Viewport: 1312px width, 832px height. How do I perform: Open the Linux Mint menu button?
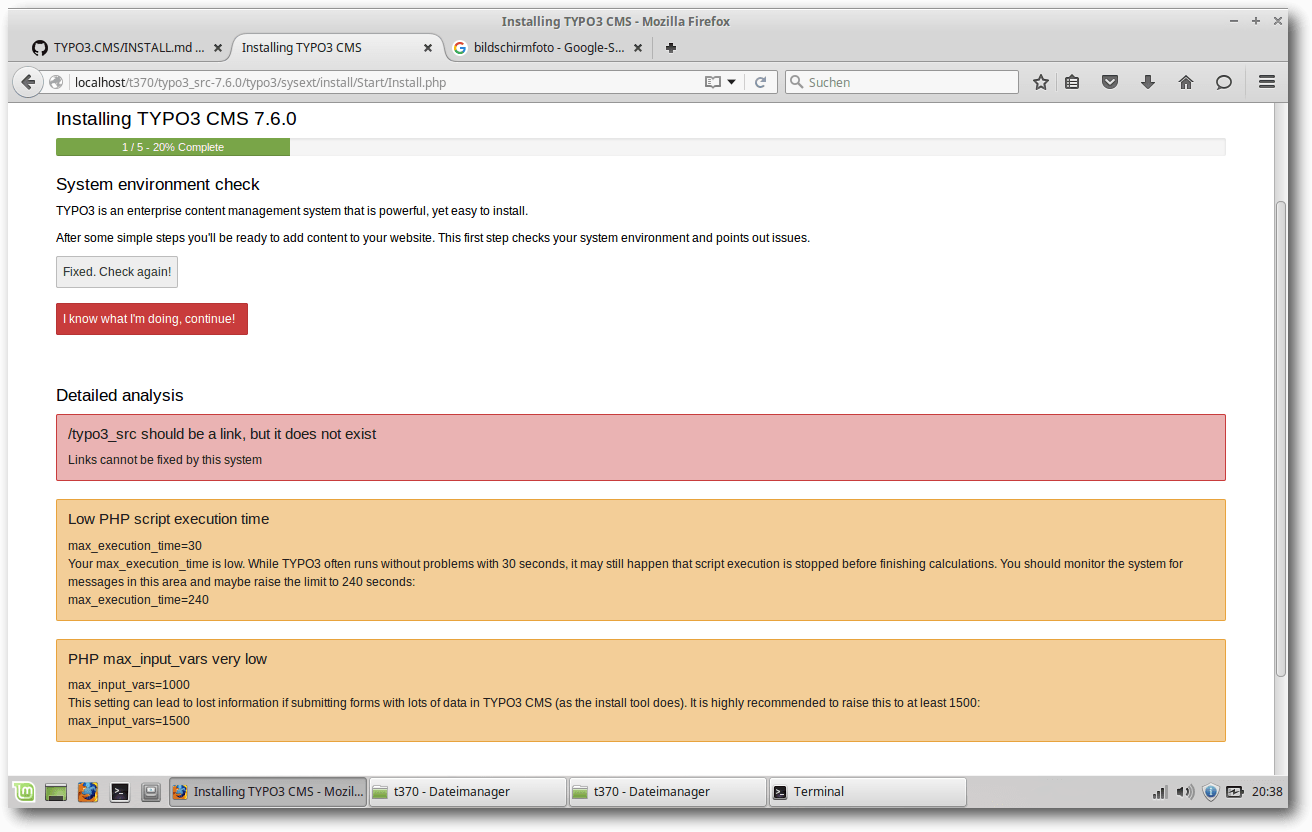[x=24, y=792]
